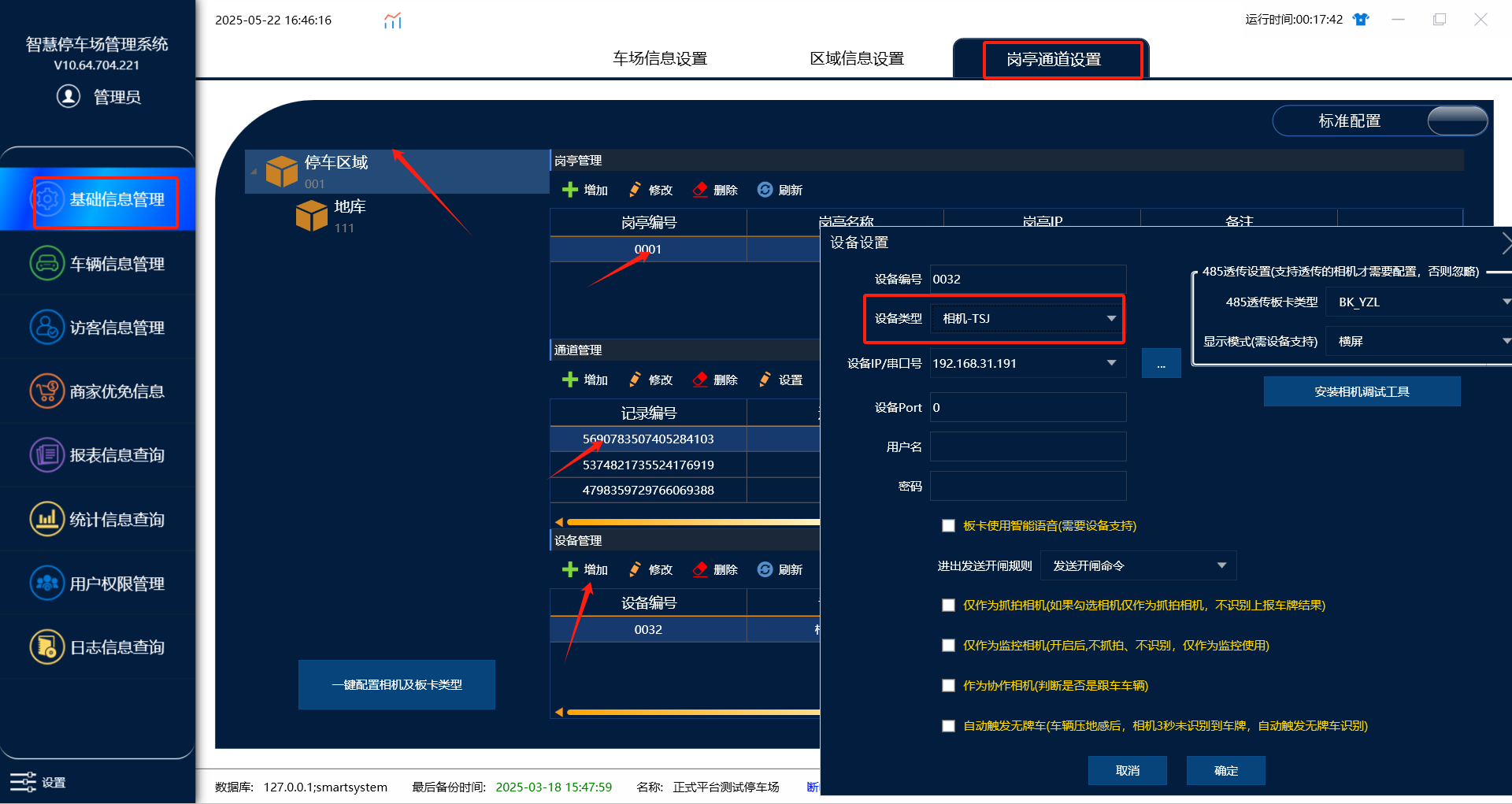Click 增加 under 岗亭管理
1512x804 pixels.
pyautogui.click(x=585, y=190)
